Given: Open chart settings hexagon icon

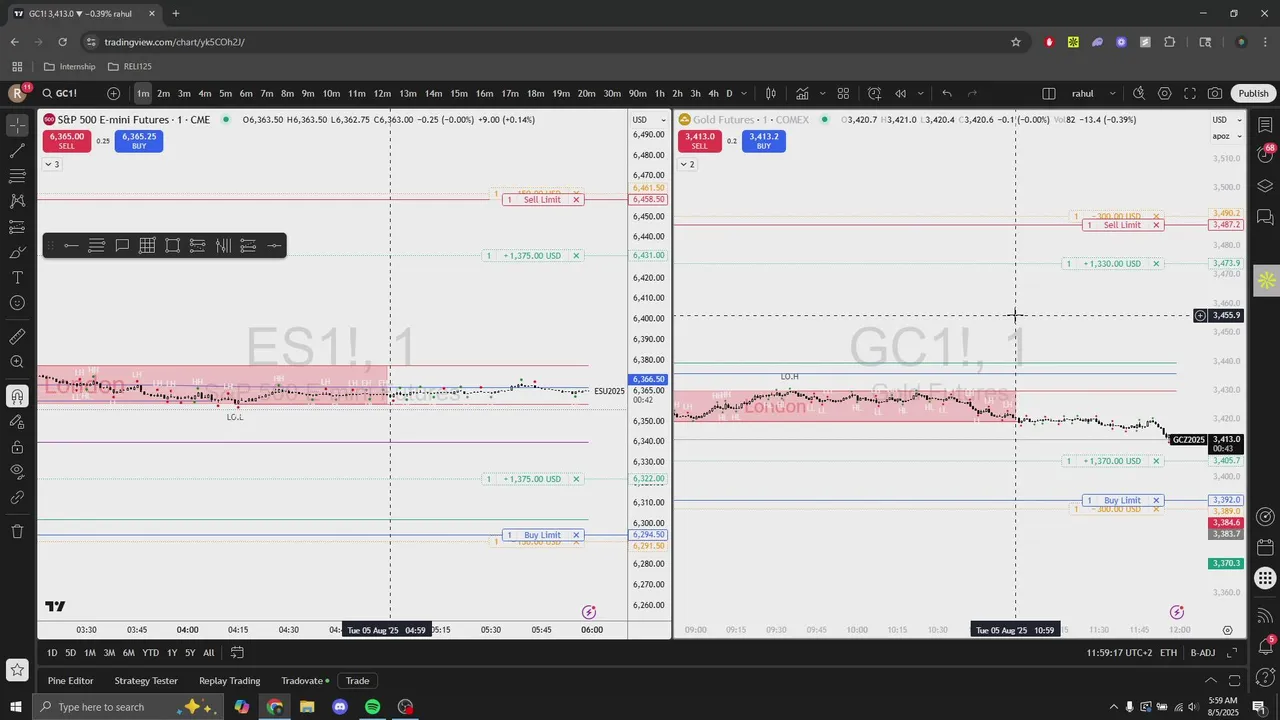Looking at the screenshot, I should click(1165, 93).
